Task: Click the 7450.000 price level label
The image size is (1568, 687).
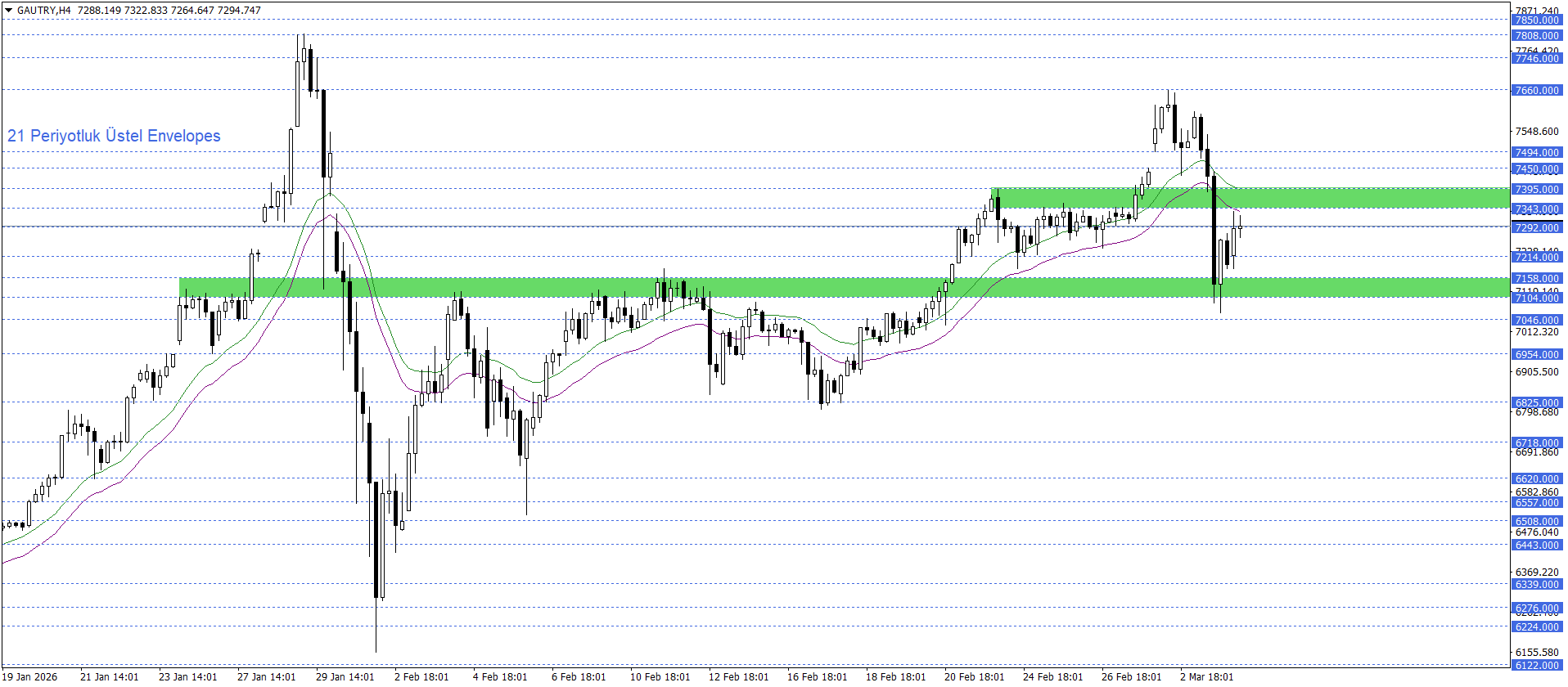Action: click(1536, 169)
